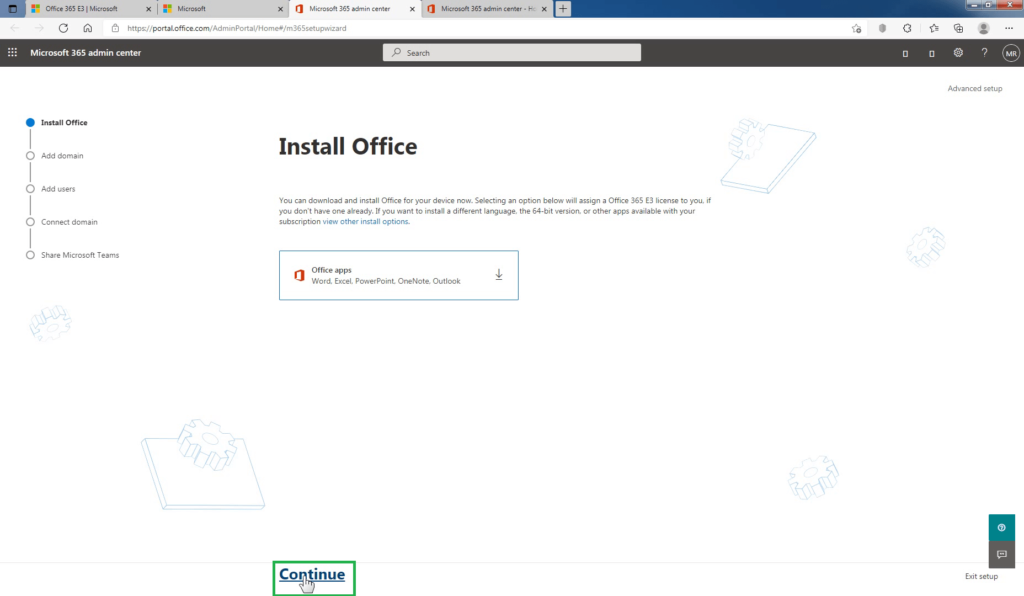Screen dimensions: 1024x596
Task: Click the Install Office heading text
Action: [x=347, y=147]
